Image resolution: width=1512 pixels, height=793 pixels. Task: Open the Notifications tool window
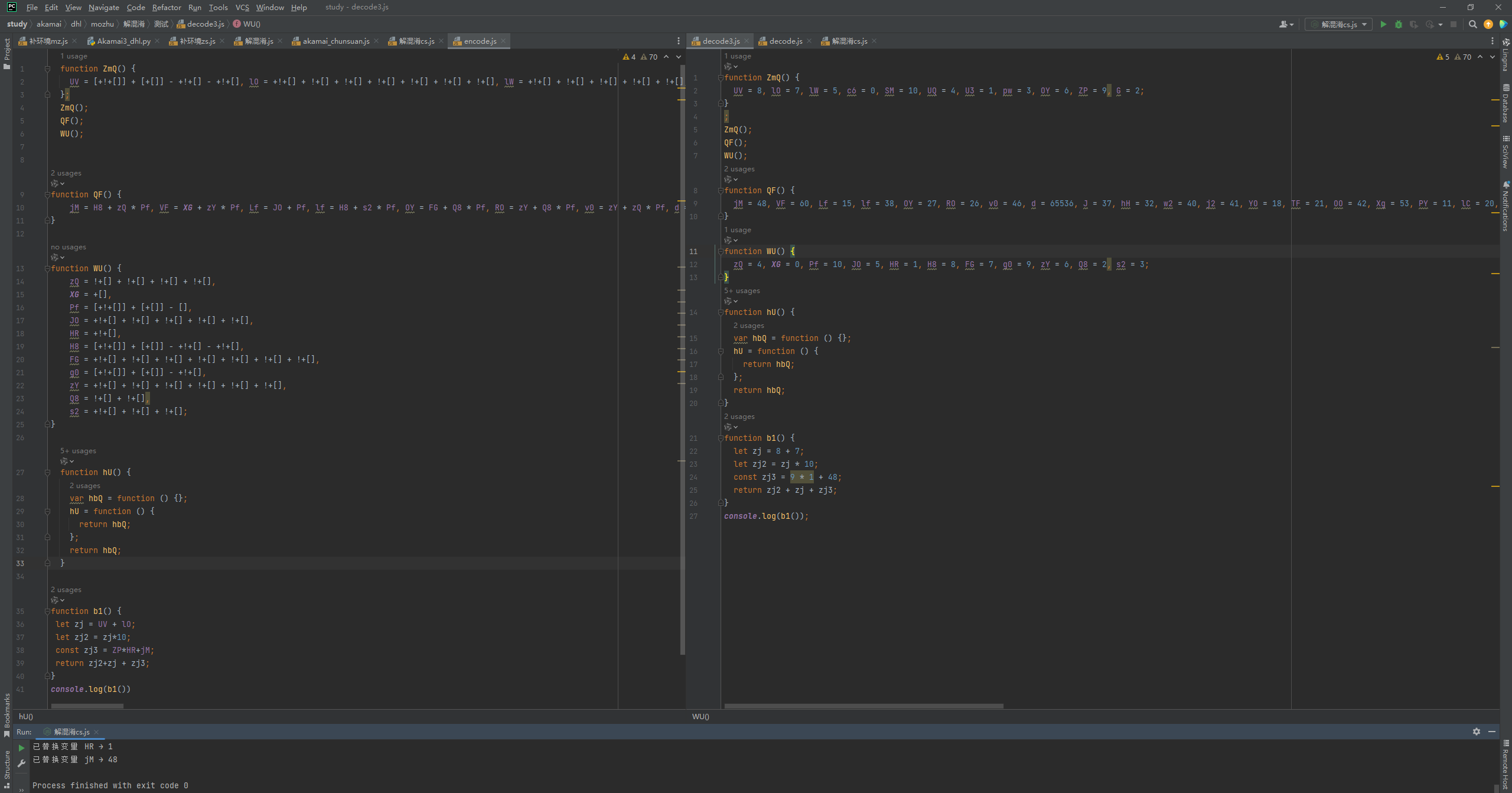tap(1506, 207)
